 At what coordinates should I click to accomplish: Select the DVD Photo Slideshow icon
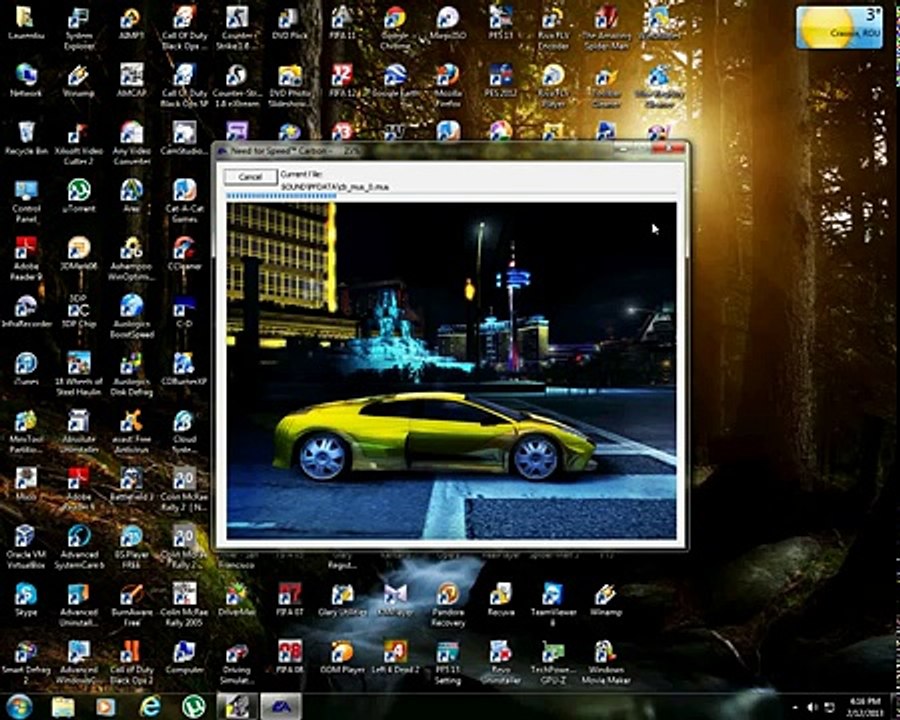click(290, 86)
